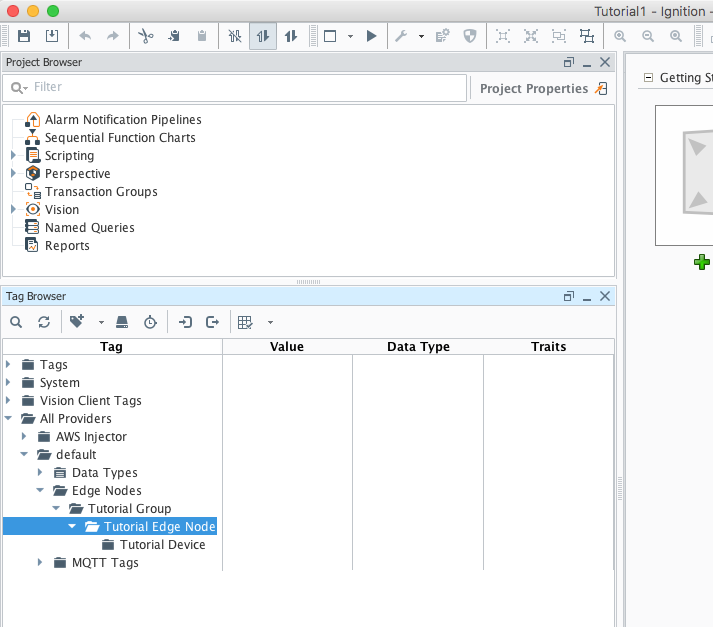Image resolution: width=713 pixels, height=627 pixels.
Task: Open the wrench Tools dropdown arrow
Action: click(x=421, y=36)
